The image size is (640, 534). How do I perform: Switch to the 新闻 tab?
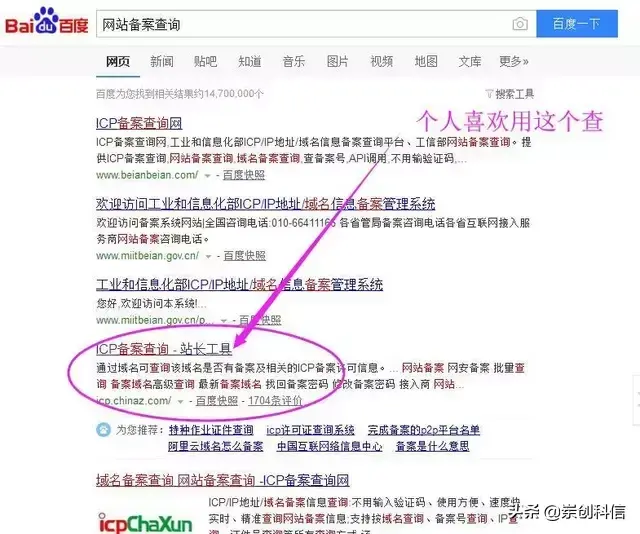pyautogui.click(x=162, y=62)
